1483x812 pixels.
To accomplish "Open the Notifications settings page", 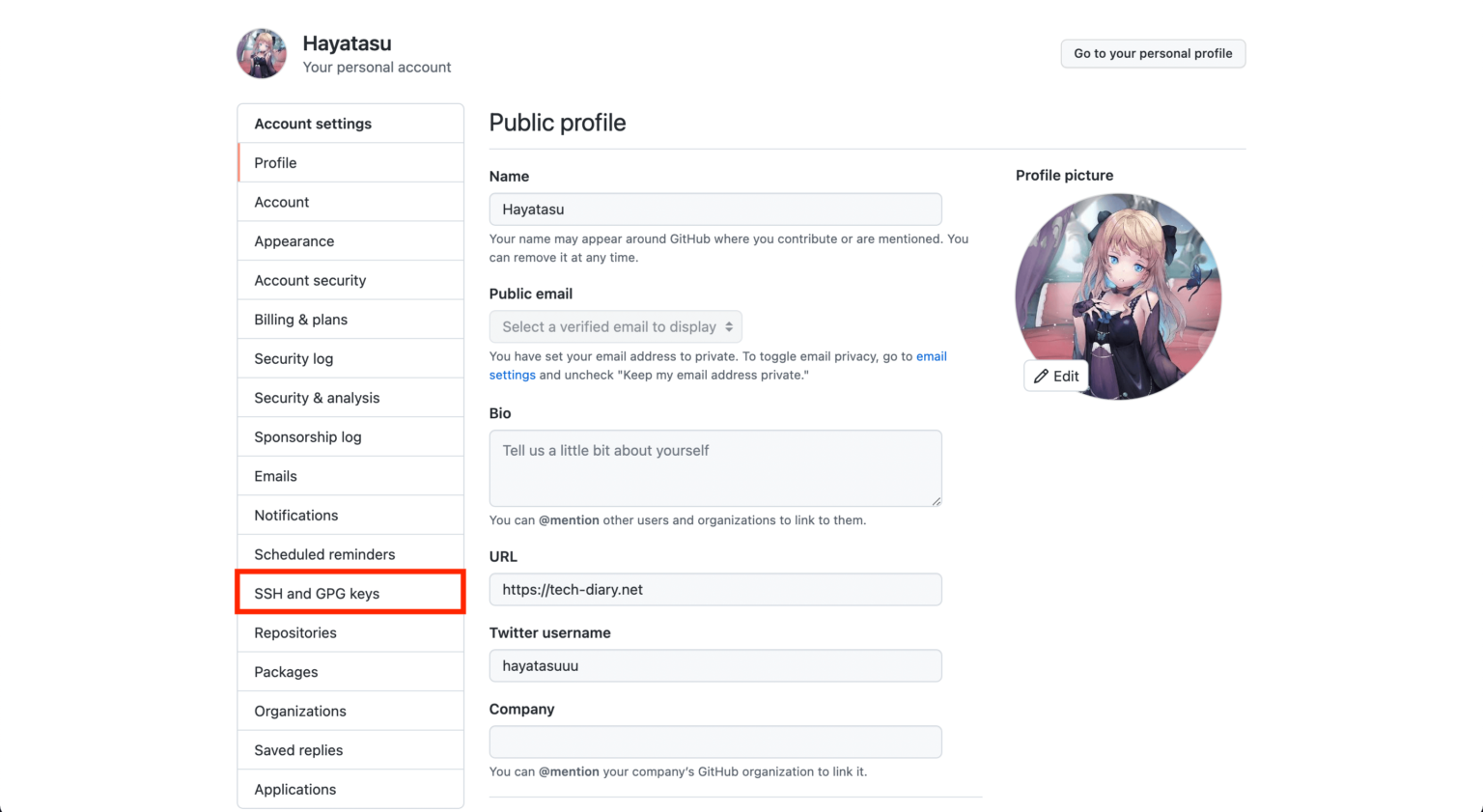I will click(x=295, y=515).
